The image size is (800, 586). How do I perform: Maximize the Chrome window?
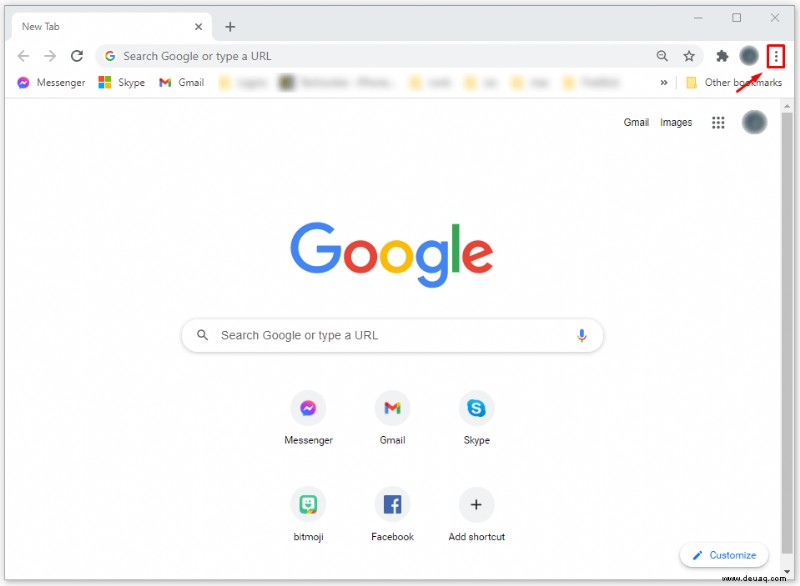[736, 18]
